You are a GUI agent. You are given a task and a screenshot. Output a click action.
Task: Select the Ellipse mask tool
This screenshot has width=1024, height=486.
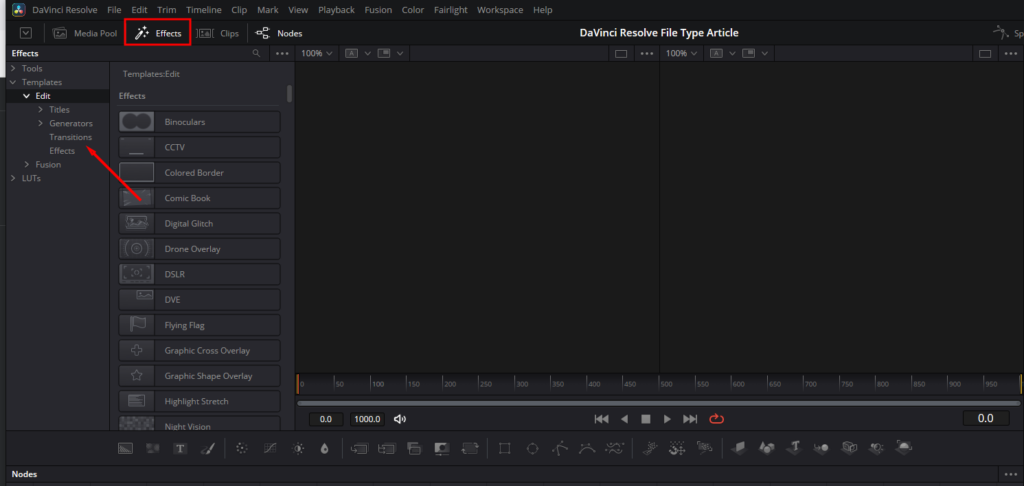532,448
